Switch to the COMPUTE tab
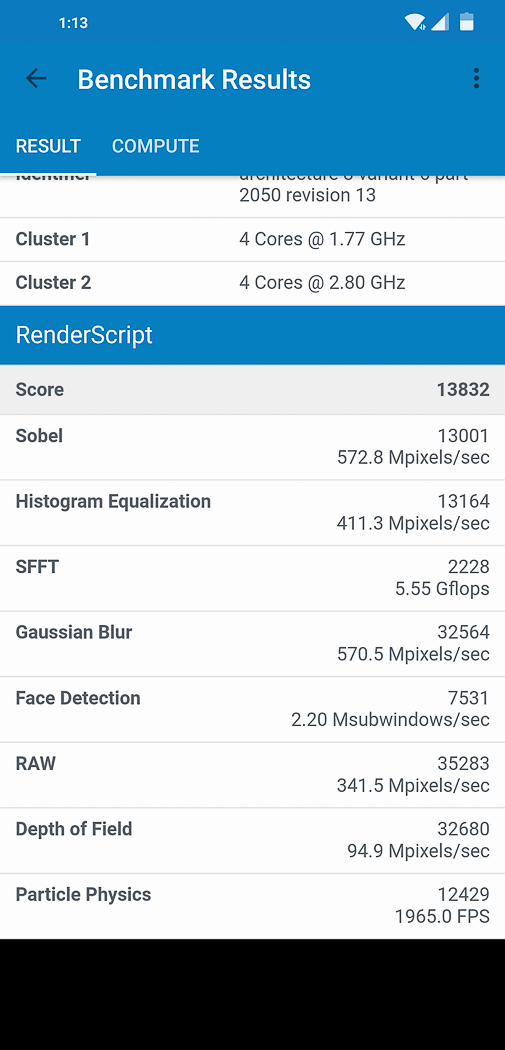The image size is (505, 1050). 155,146
